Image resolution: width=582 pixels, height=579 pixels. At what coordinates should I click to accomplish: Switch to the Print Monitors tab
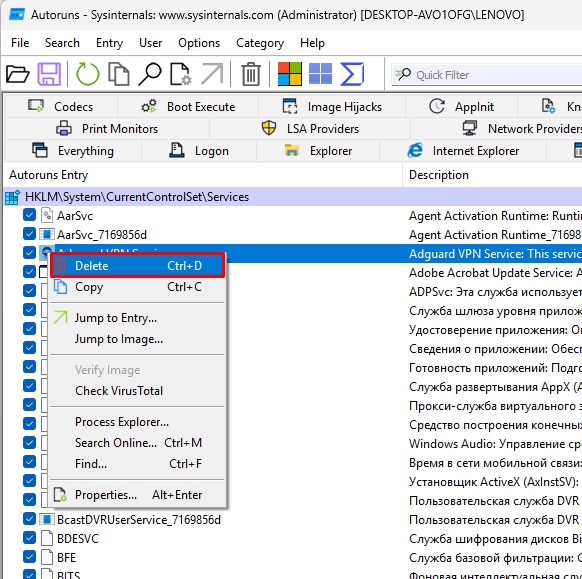click(x=107, y=128)
